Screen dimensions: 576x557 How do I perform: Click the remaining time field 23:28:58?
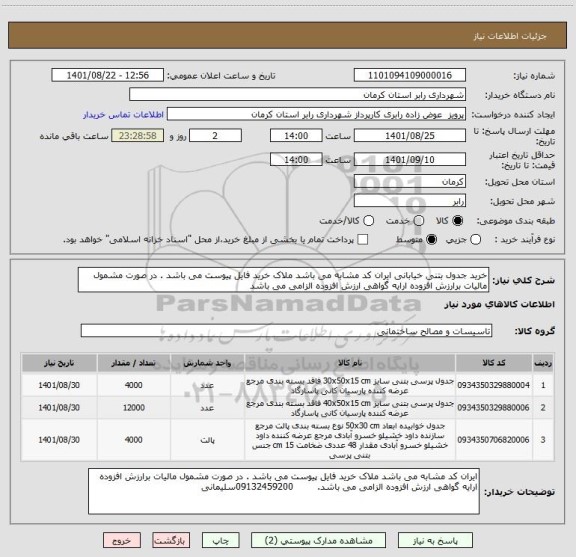[138, 136]
